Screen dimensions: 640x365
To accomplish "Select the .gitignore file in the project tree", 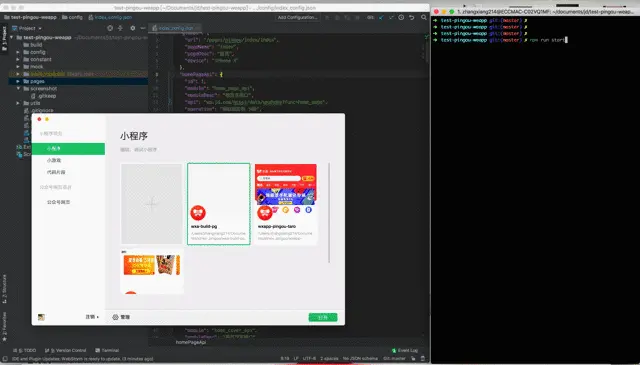I will click(39, 110).
